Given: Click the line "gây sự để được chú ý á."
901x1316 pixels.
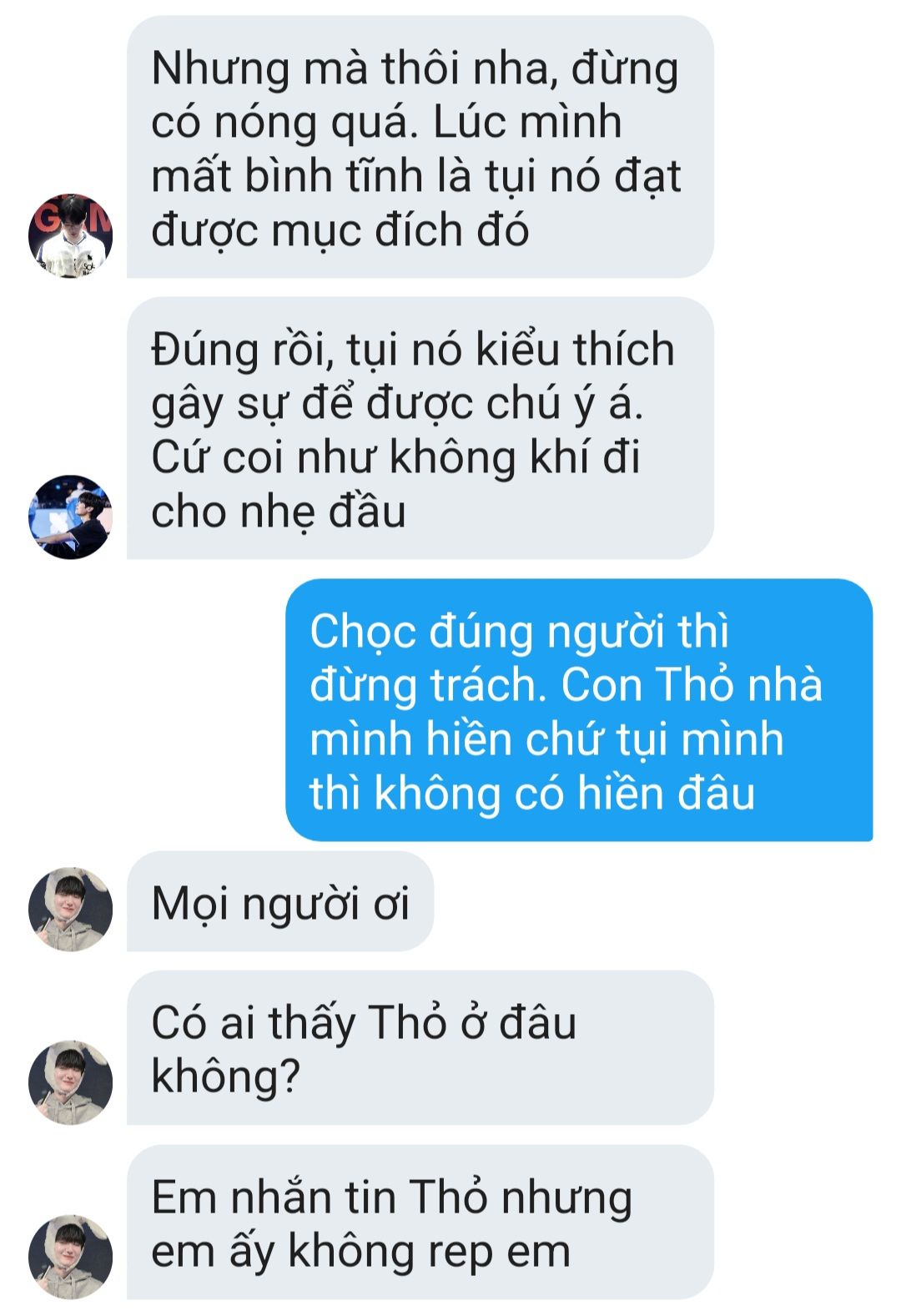Looking at the screenshot, I should tap(398, 404).
